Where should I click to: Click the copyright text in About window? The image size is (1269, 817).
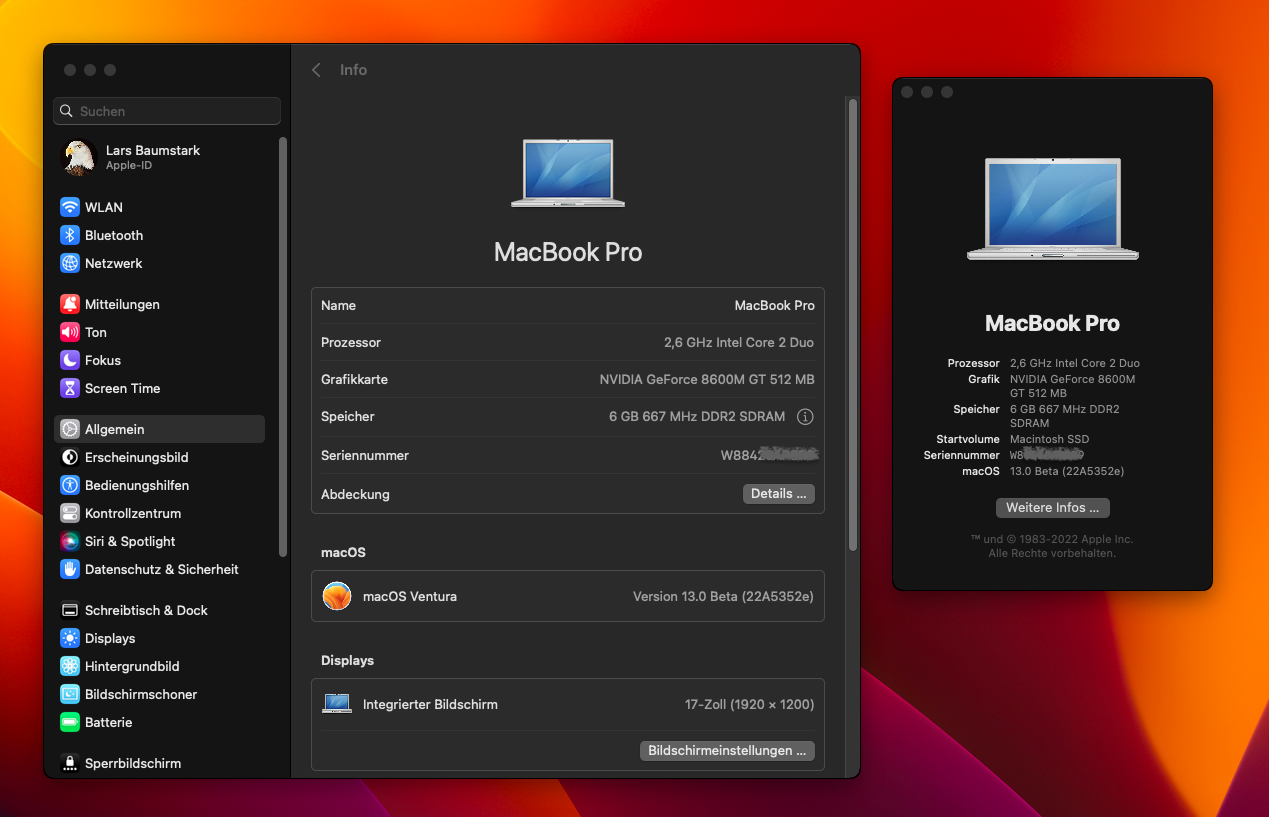[x=1052, y=546]
